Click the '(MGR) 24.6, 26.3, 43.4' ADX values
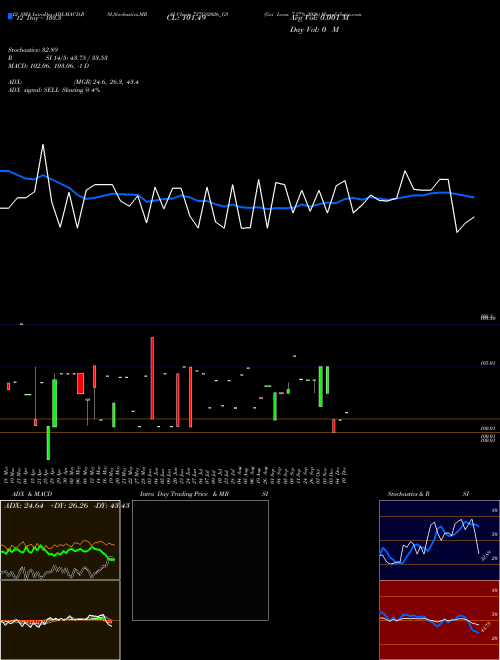Image resolution: width=500 pixels, height=660 pixels. [x=106, y=82]
